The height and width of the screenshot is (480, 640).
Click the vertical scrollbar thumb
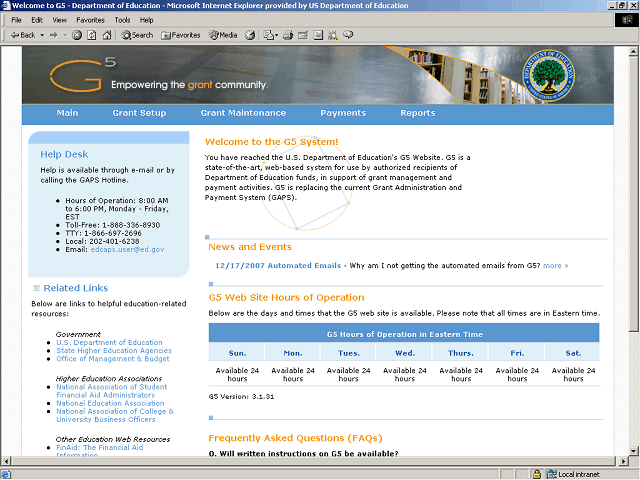point(633,194)
